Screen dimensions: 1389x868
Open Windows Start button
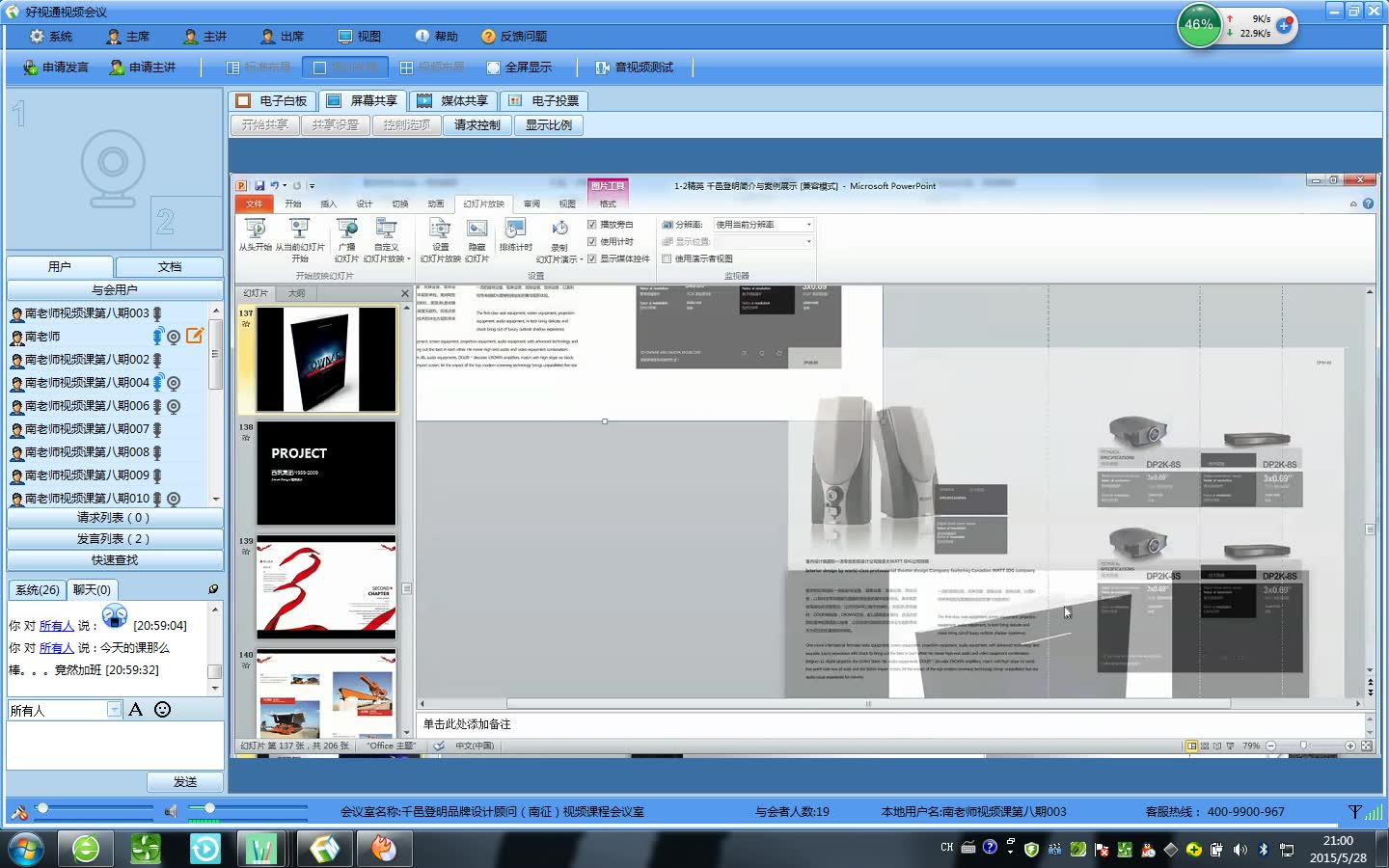coord(26,849)
